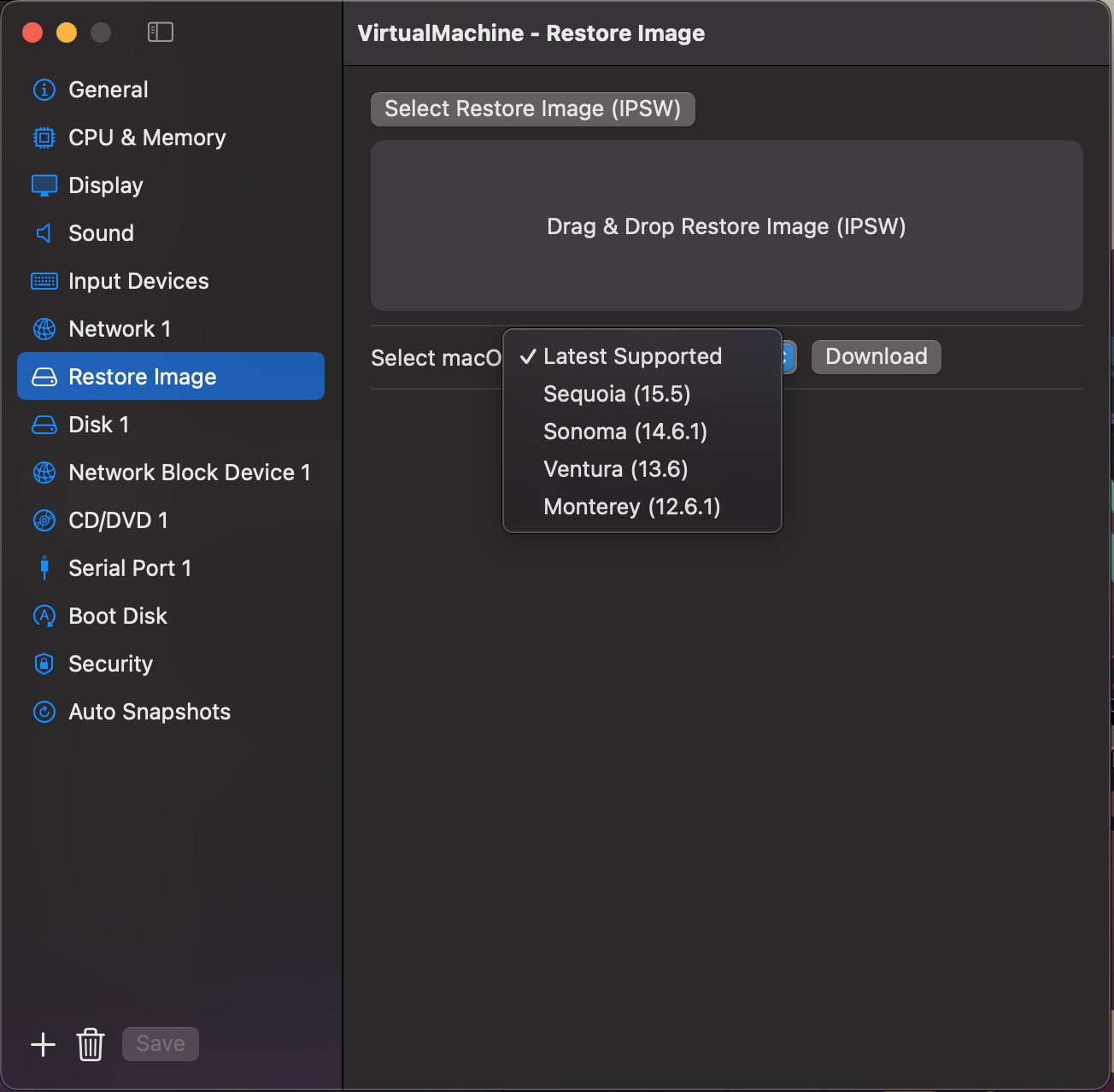Click the Network Block Device globe icon

[x=44, y=473]
